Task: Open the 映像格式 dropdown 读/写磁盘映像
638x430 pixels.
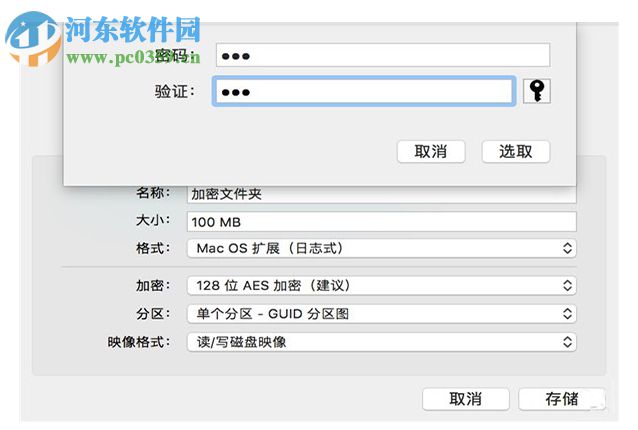Action: tap(382, 342)
